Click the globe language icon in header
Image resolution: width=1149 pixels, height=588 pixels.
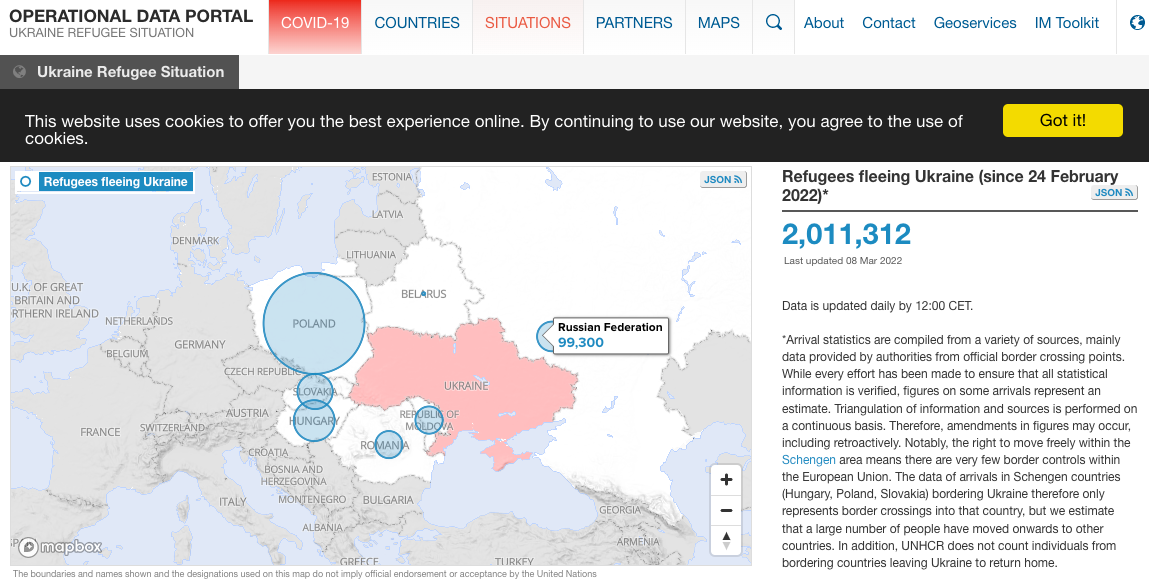tap(1139, 23)
